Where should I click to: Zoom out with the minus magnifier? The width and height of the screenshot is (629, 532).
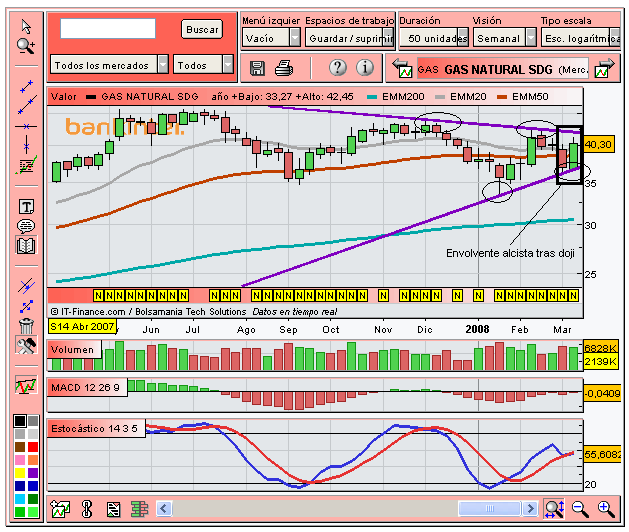point(580,509)
